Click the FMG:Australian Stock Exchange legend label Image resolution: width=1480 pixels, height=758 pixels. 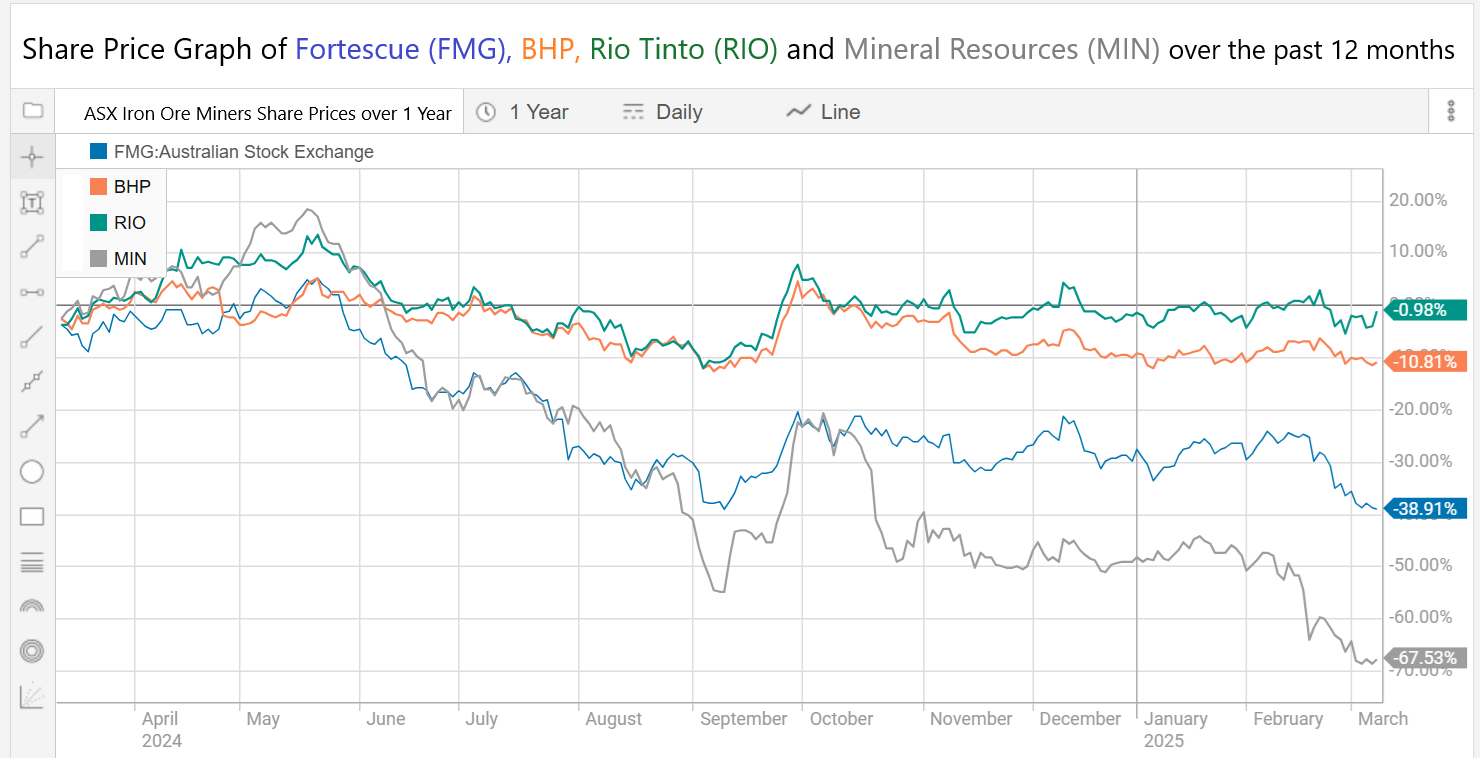point(243,152)
